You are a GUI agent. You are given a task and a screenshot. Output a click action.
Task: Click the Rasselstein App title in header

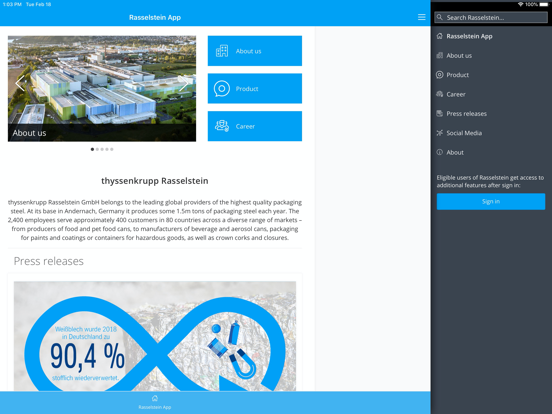click(x=155, y=17)
